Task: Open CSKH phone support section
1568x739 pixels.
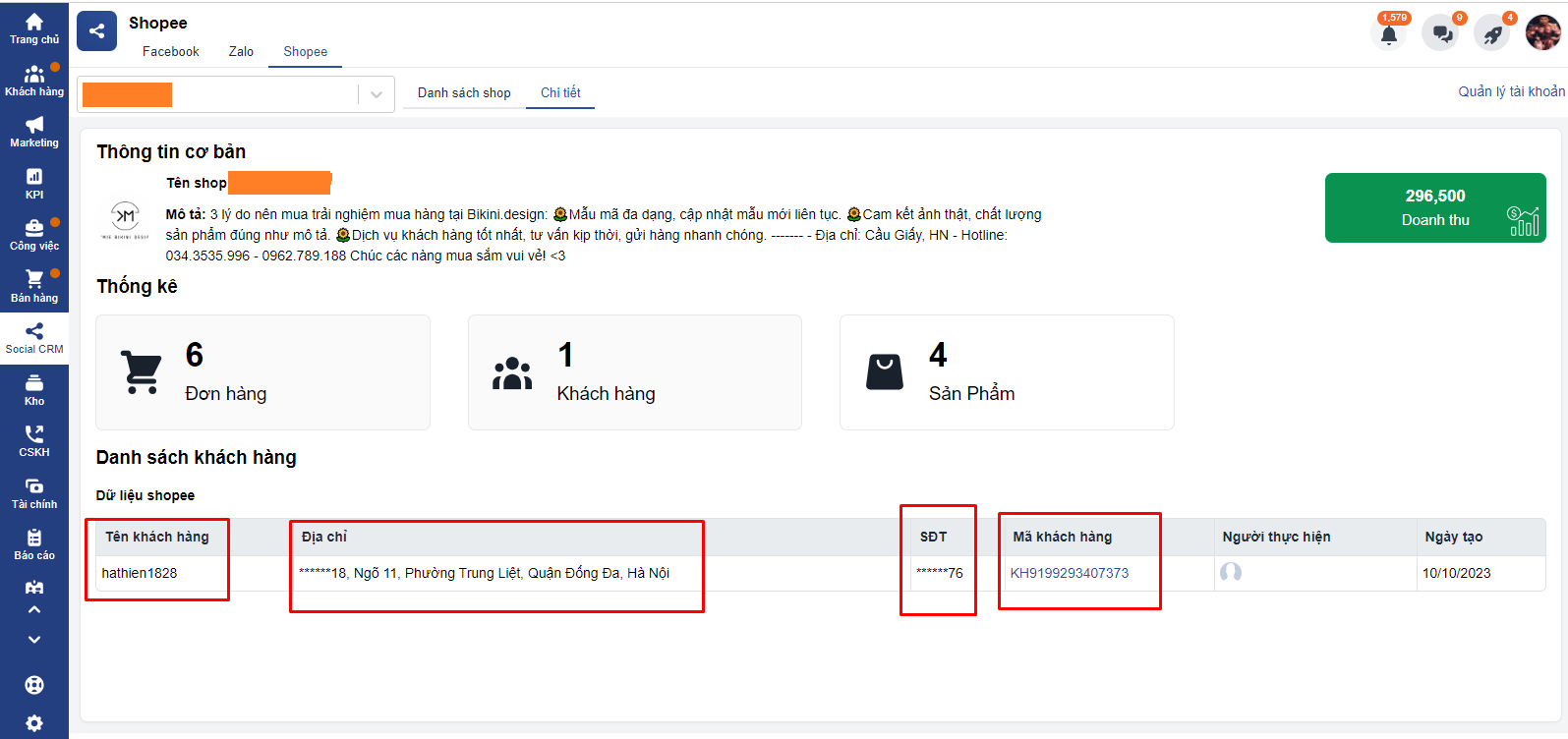Action: point(34,441)
